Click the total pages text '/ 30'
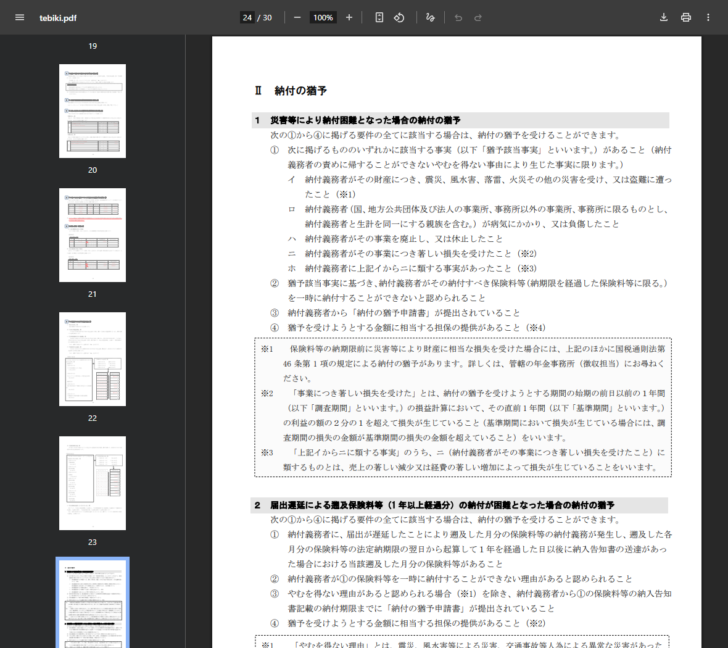The height and width of the screenshot is (648, 728). [x=265, y=18]
